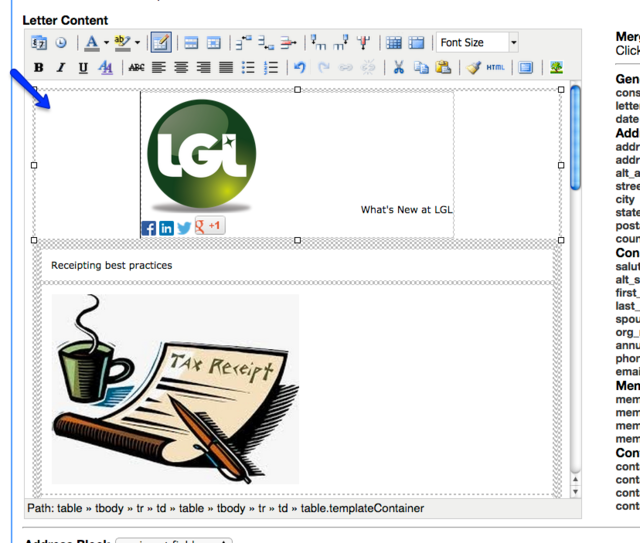The height and width of the screenshot is (543, 640).
Task: Click the editor vertical scrollbar thumb
Action: pos(575,138)
